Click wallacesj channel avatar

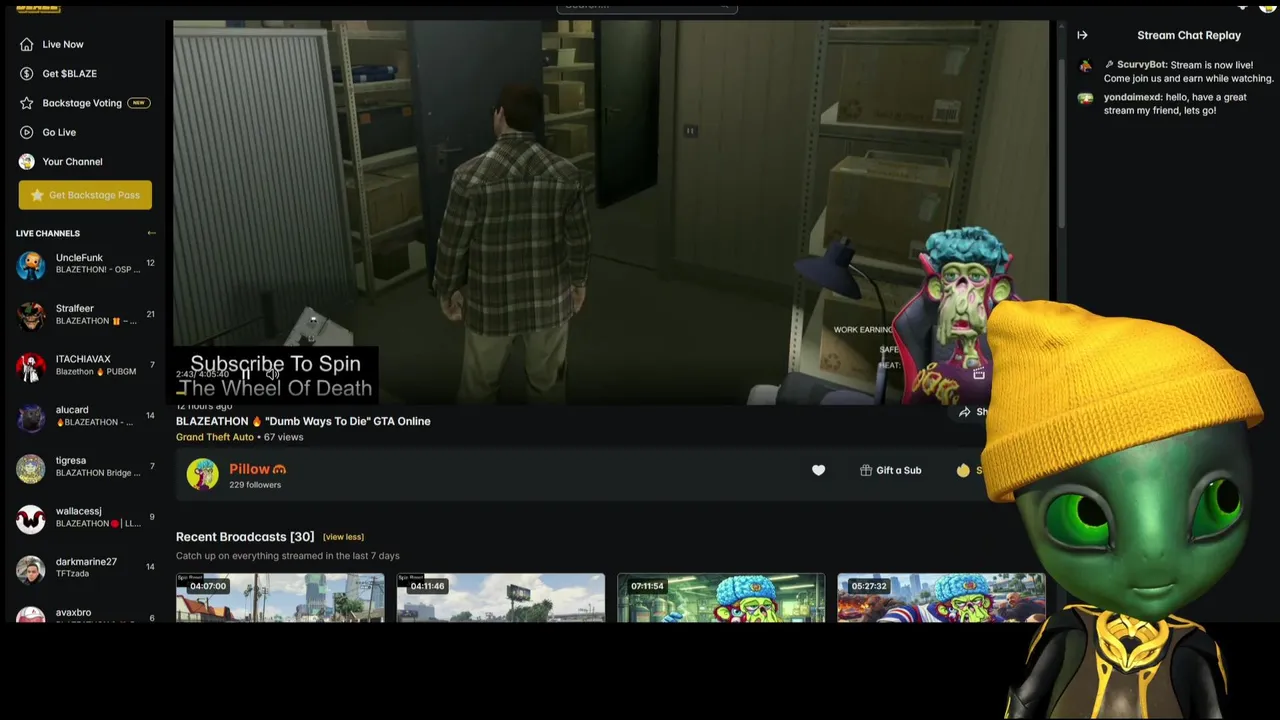pyautogui.click(x=31, y=518)
